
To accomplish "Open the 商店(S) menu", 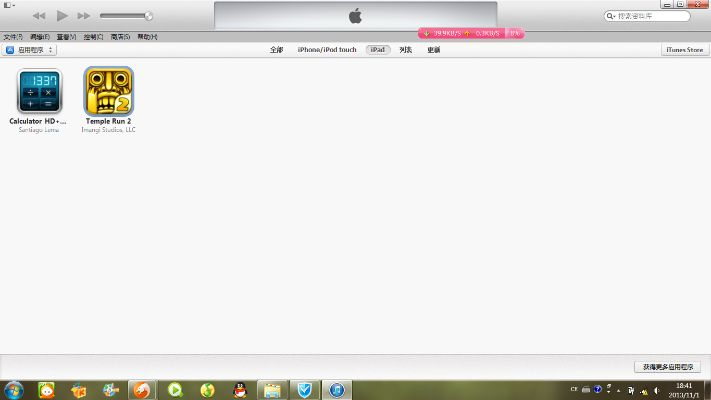I will [120, 37].
